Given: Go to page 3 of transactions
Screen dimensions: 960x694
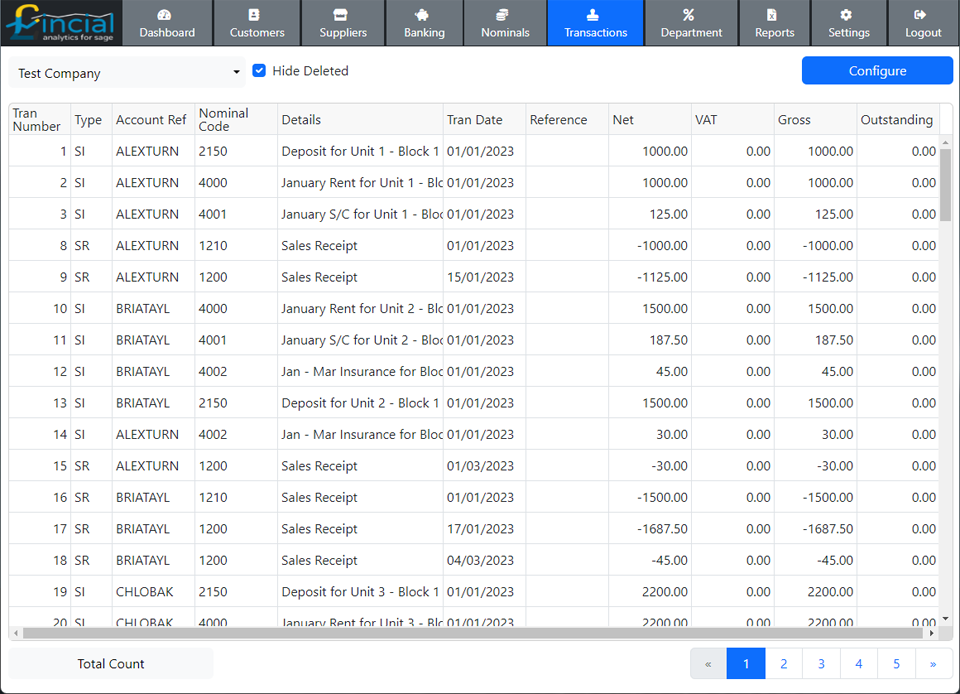Looking at the screenshot, I should [821, 663].
